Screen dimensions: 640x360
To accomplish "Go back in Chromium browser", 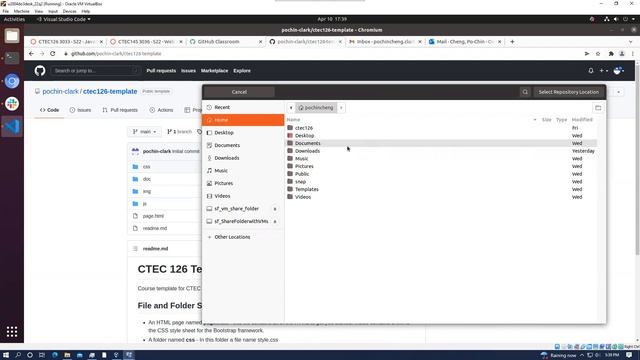I will 31,53.
